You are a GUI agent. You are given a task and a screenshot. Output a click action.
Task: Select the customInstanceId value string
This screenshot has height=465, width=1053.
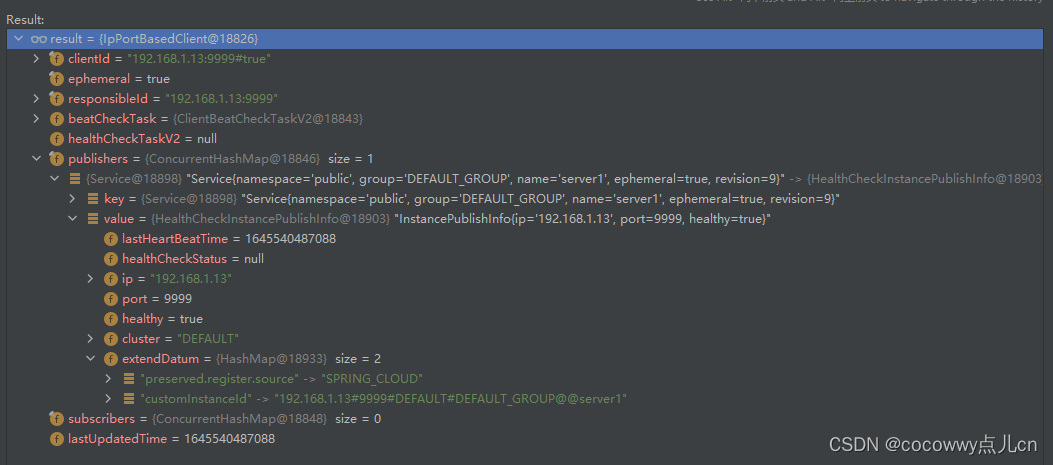[x=450, y=398]
